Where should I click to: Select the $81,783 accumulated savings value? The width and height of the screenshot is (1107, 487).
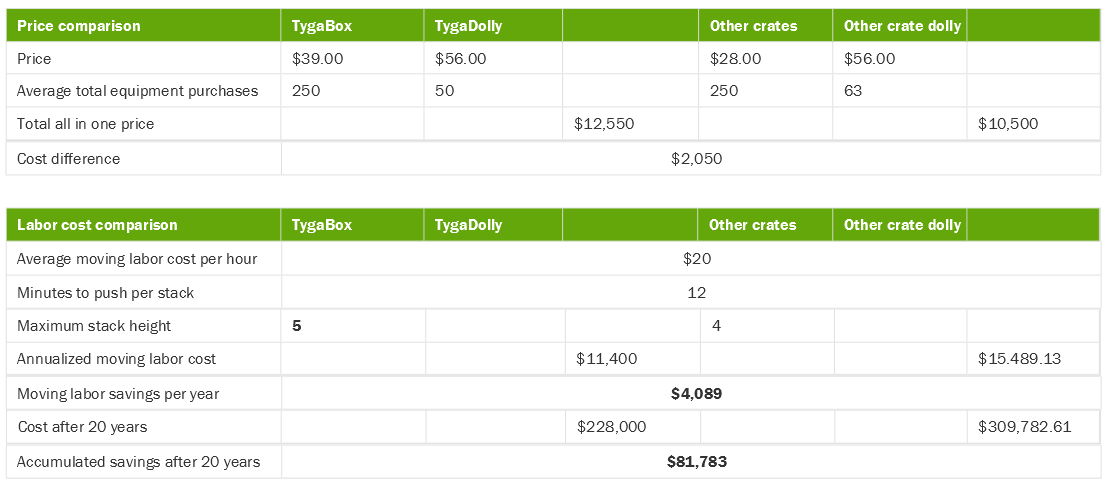point(697,462)
